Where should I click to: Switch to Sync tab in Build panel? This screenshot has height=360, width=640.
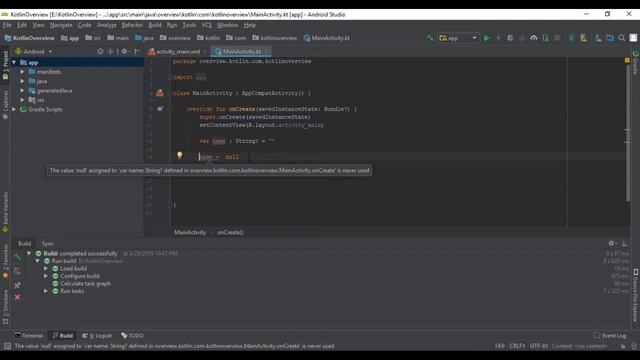48,243
